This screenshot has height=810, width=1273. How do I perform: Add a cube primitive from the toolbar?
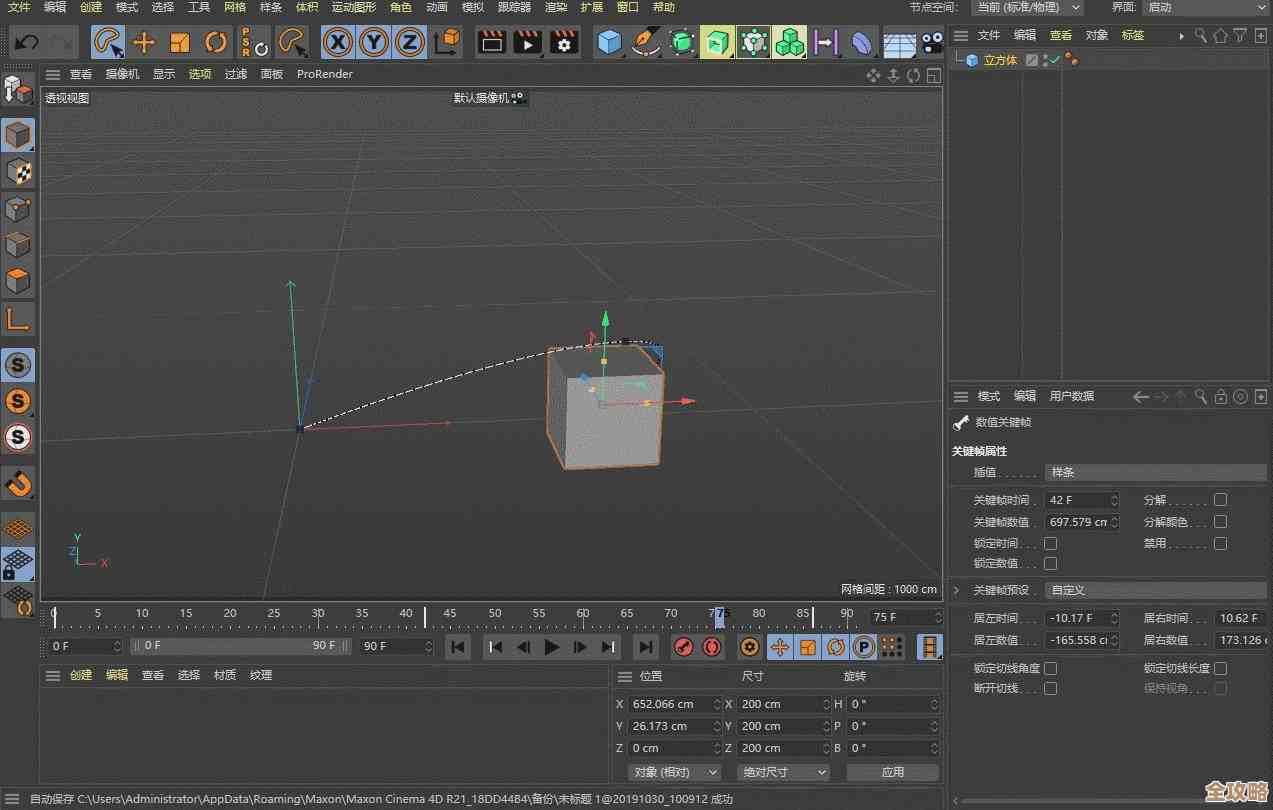(x=609, y=42)
